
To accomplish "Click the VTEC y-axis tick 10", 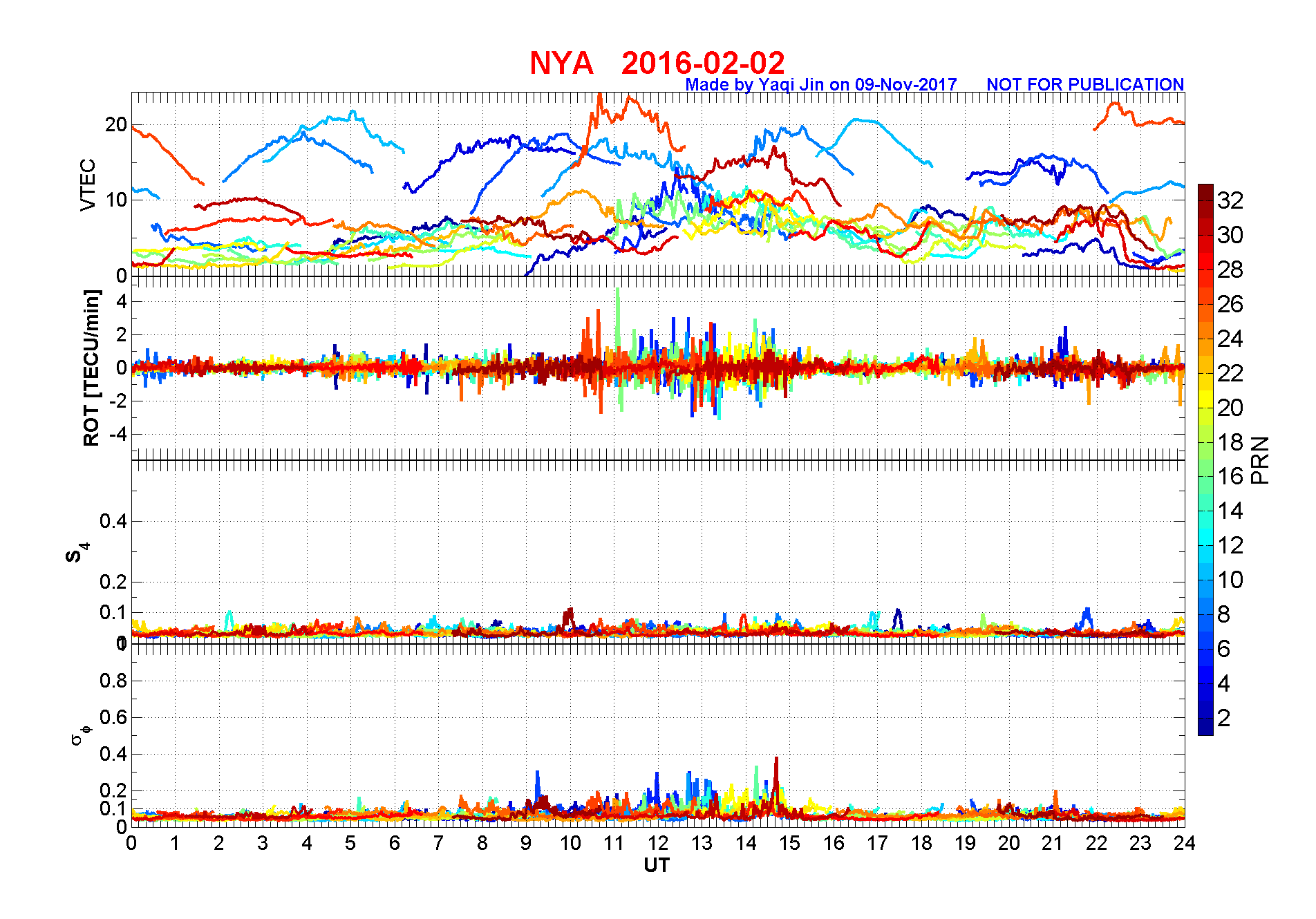I will [115, 200].
